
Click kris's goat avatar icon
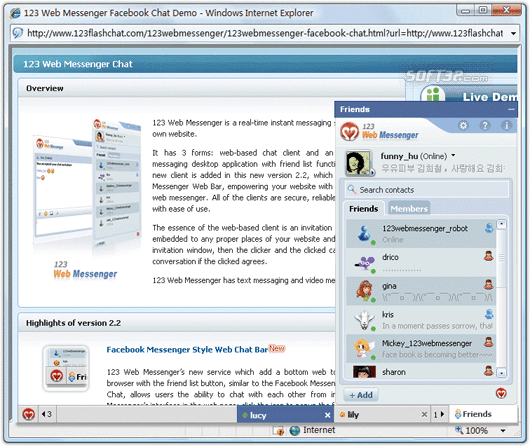point(364,320)
